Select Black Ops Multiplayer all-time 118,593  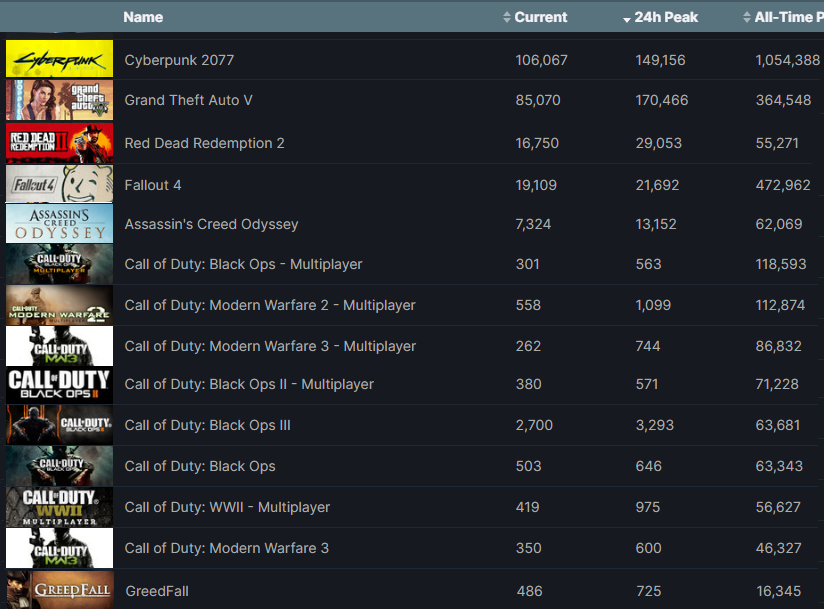tap(781, 264)
